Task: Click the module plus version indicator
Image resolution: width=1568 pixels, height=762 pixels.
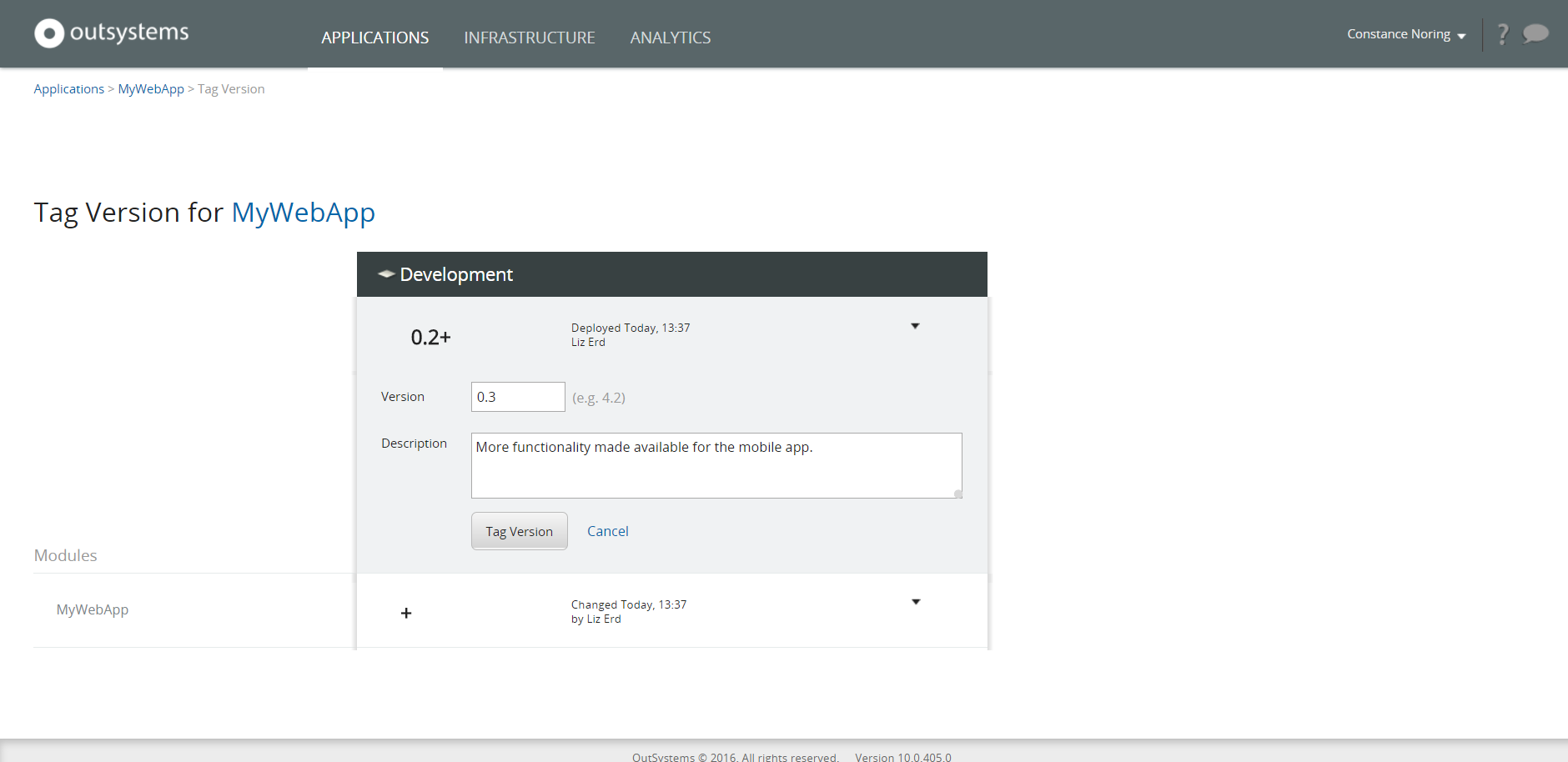Action: [406, 613]
